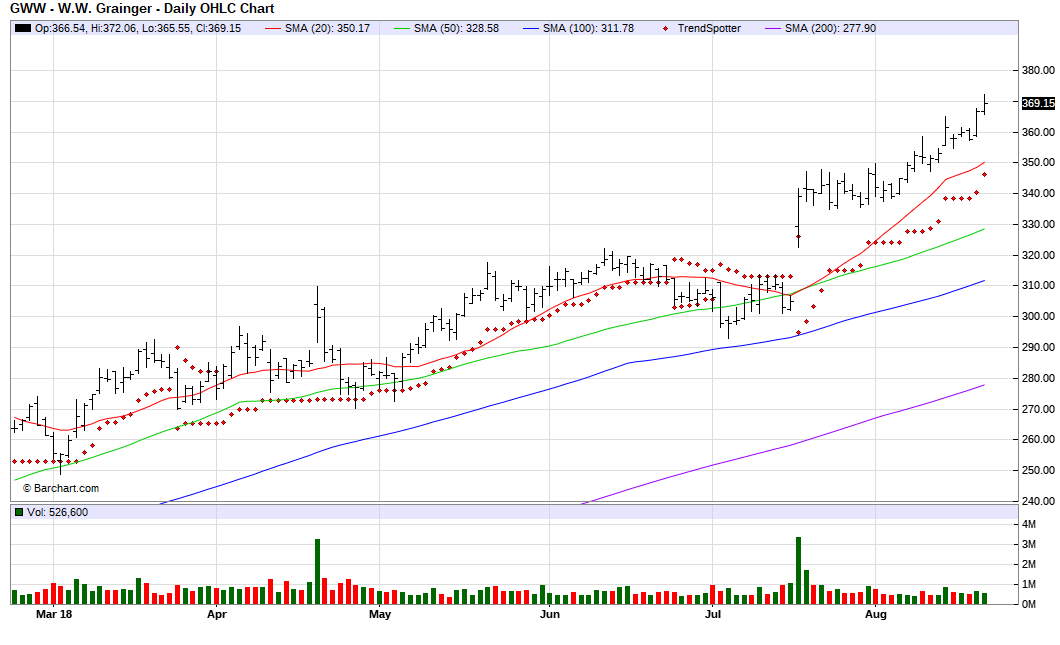Click the SMA (100): 311.78 legend label
Screen dimensions: 1060x645
click(588, 28)
